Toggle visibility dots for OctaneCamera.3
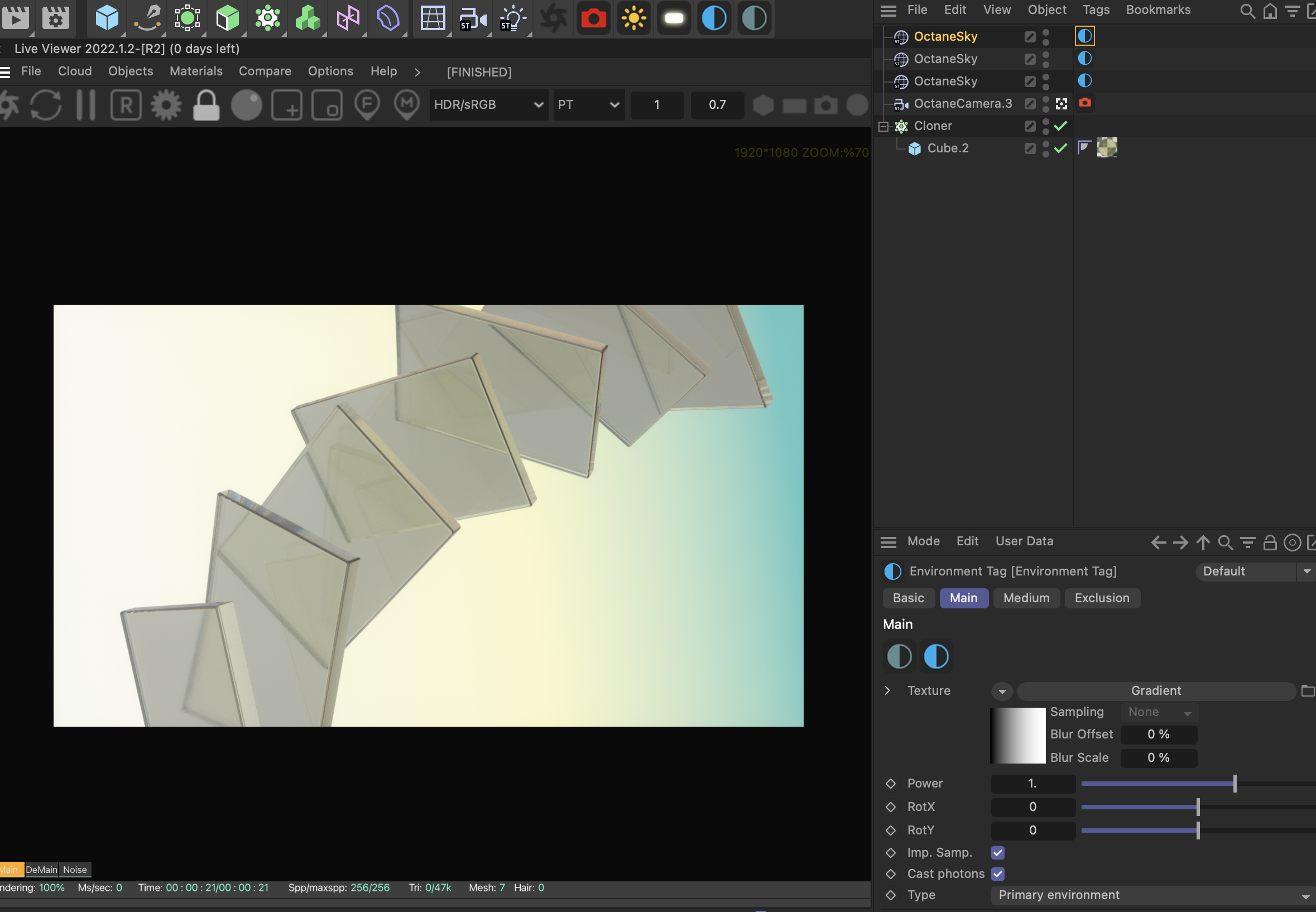 1045,104
